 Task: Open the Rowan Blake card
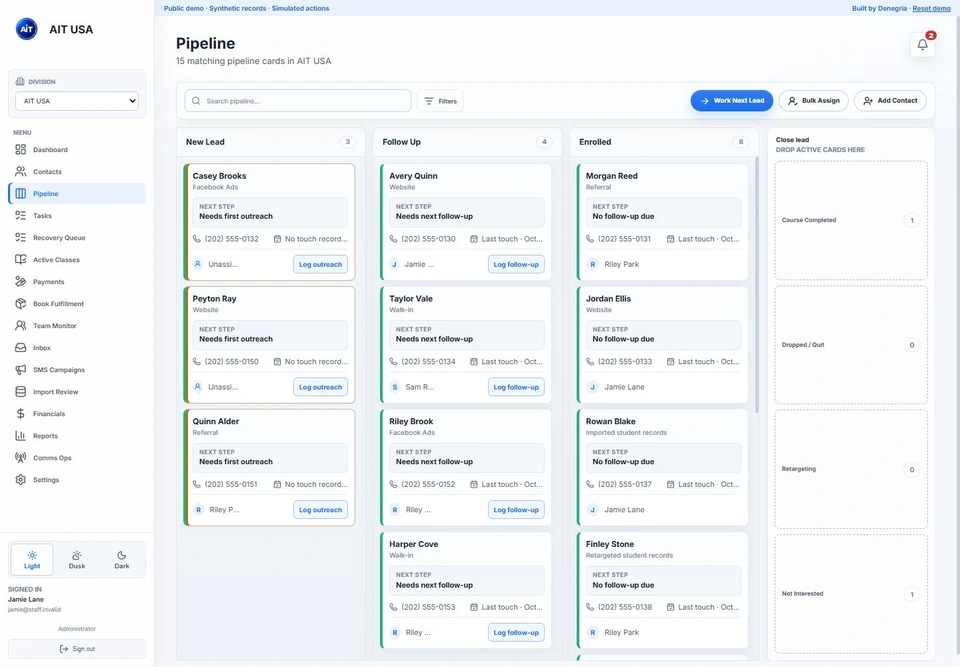click(x=662, y=467)
